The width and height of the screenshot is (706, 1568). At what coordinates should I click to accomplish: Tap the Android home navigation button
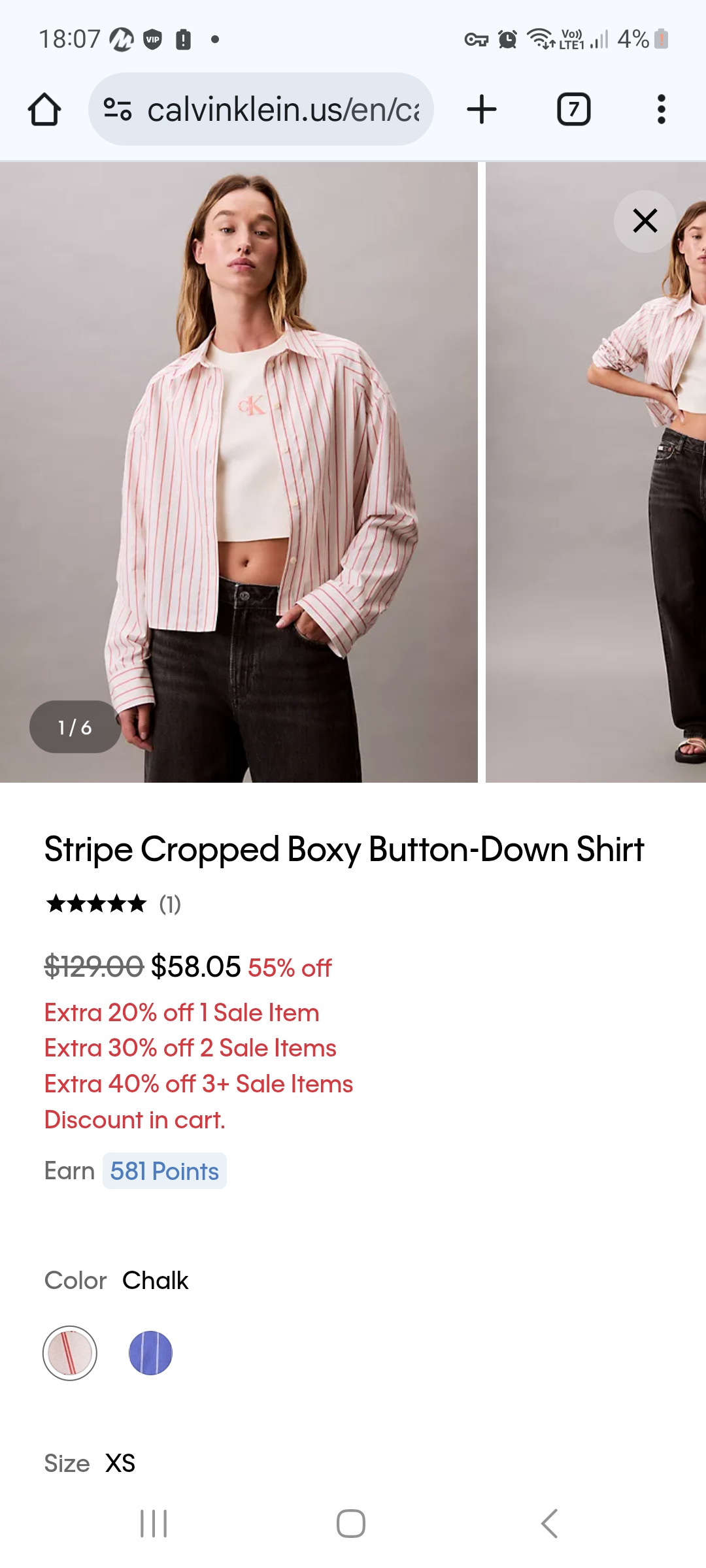tap(351, 1524)
